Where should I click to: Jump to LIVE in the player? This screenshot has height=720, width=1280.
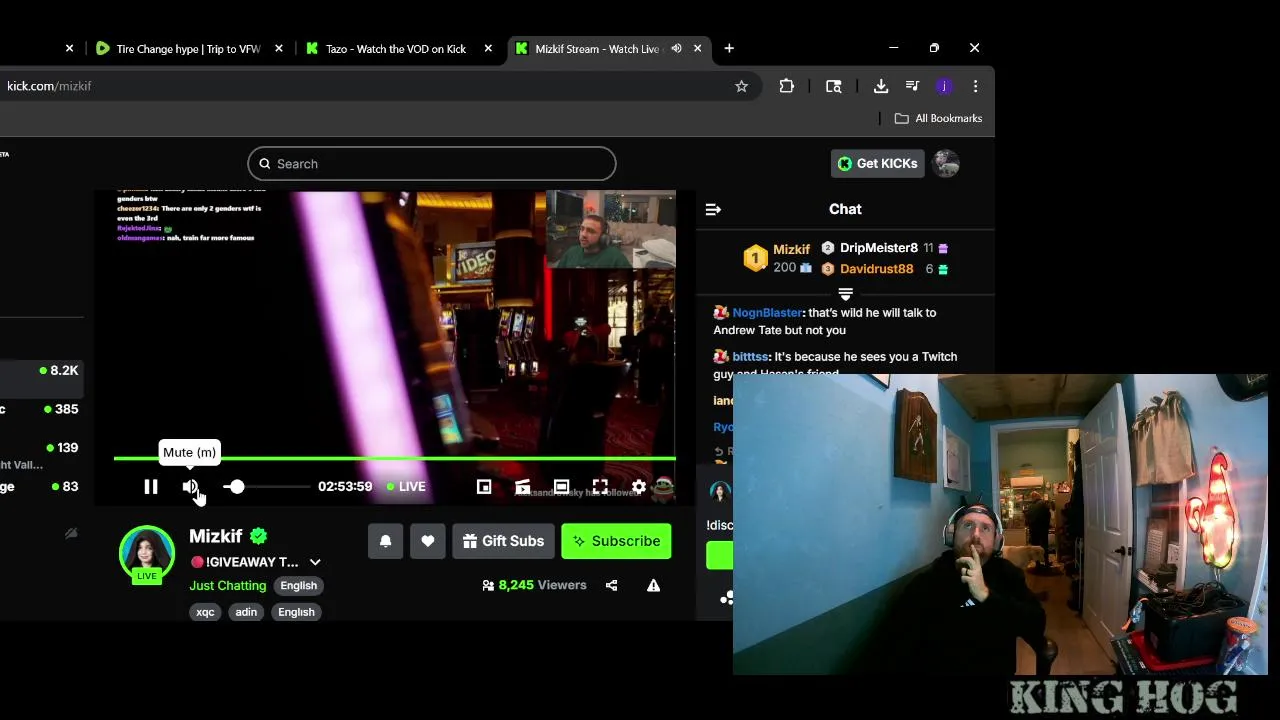406,487
